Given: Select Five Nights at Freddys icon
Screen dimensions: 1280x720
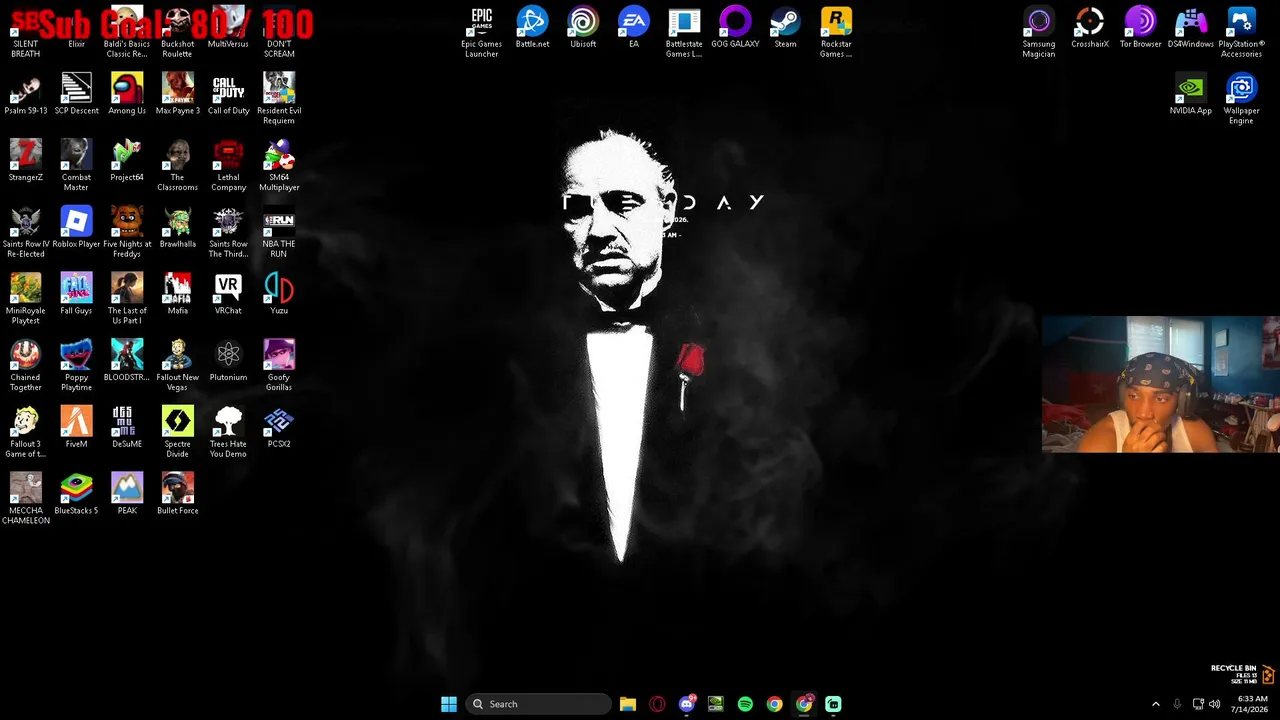Looking at the screenshot, I should 127,233.
